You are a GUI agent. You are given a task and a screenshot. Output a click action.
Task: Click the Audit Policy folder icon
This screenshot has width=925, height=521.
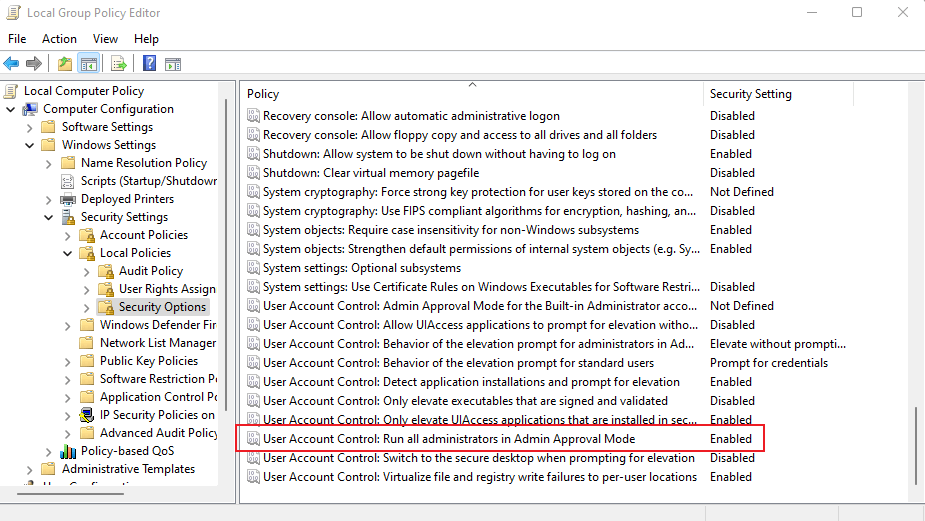(106, 271)
